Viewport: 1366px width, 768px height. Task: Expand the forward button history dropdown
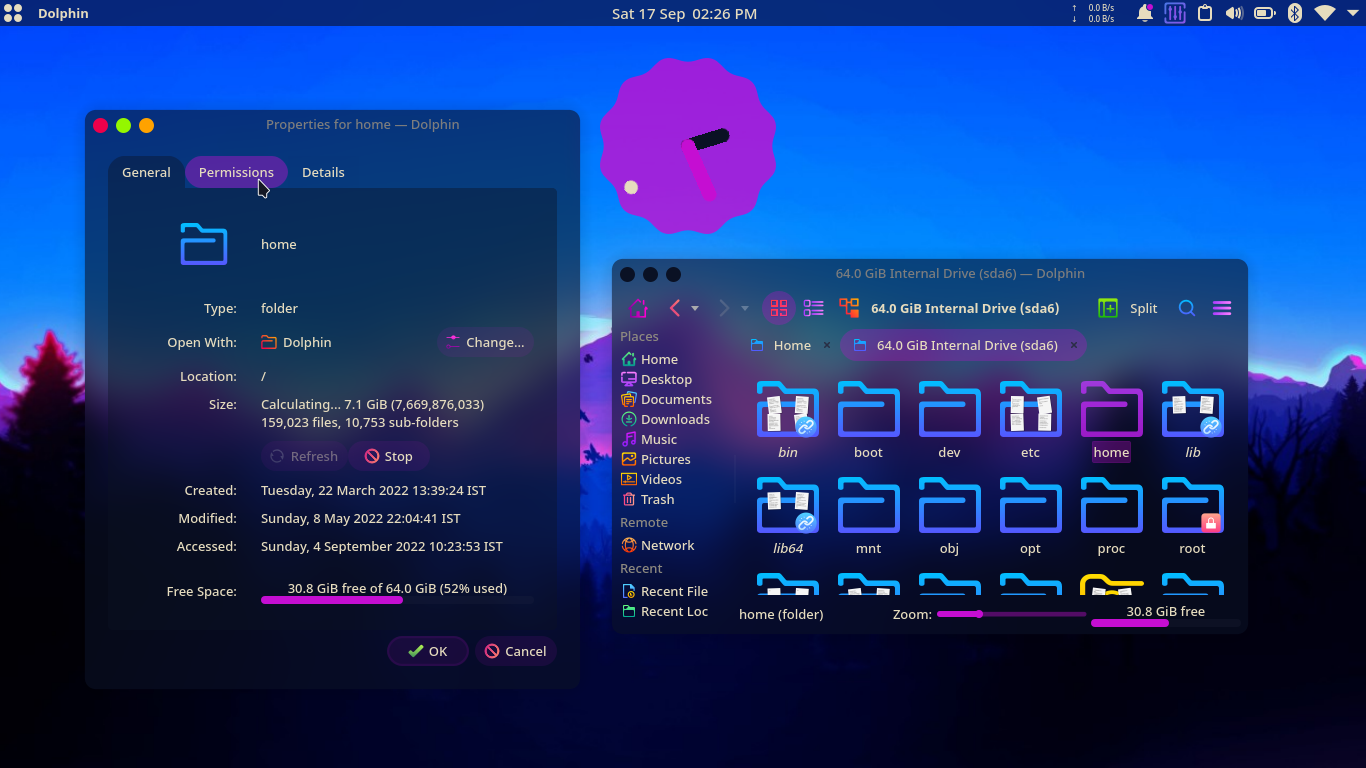tap(744, 308)
